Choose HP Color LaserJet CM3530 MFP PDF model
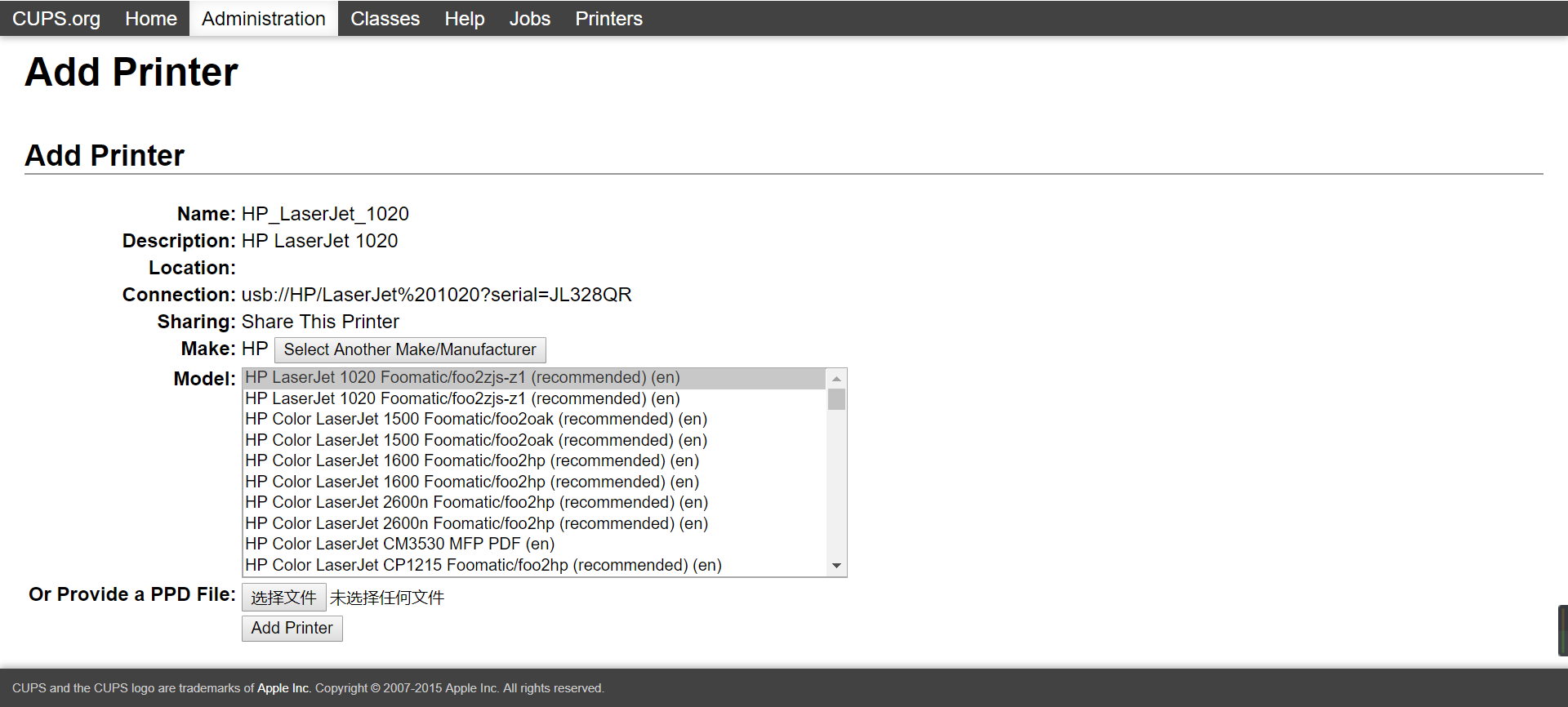Viewport: 1568px width, 707px height. (x=535, y=544)
